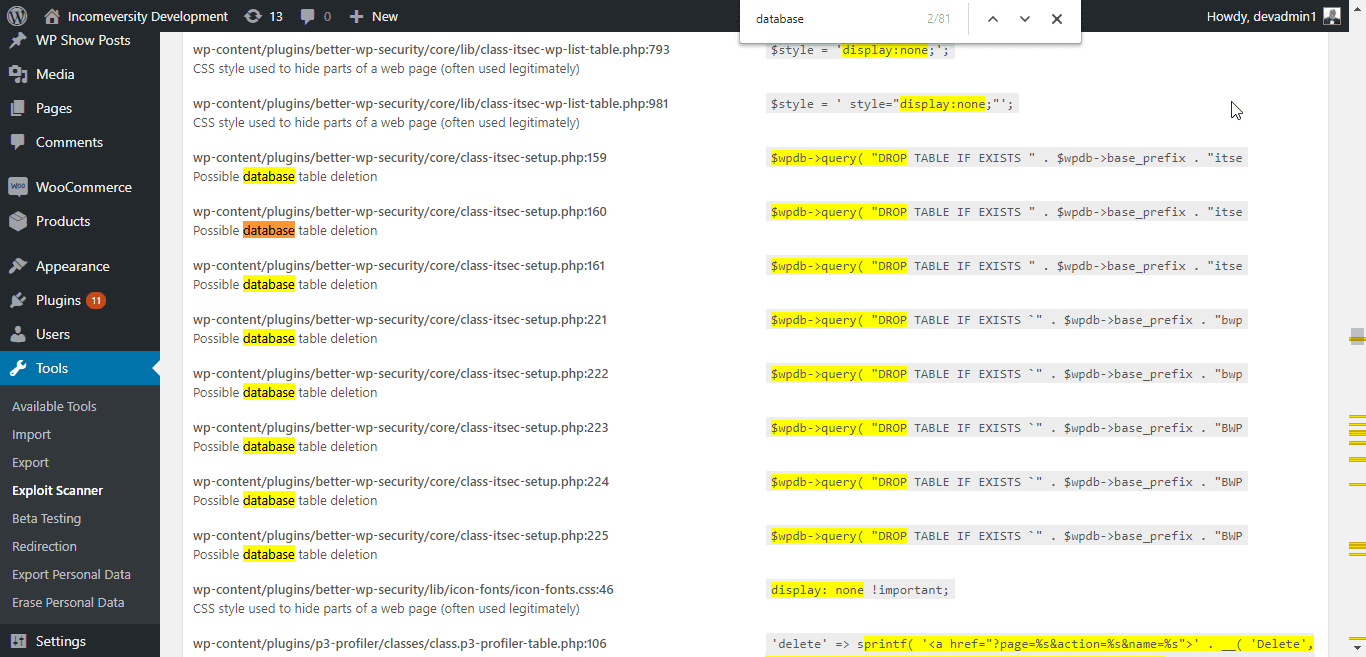Select Redirection submenu item

tap(44, 546)
